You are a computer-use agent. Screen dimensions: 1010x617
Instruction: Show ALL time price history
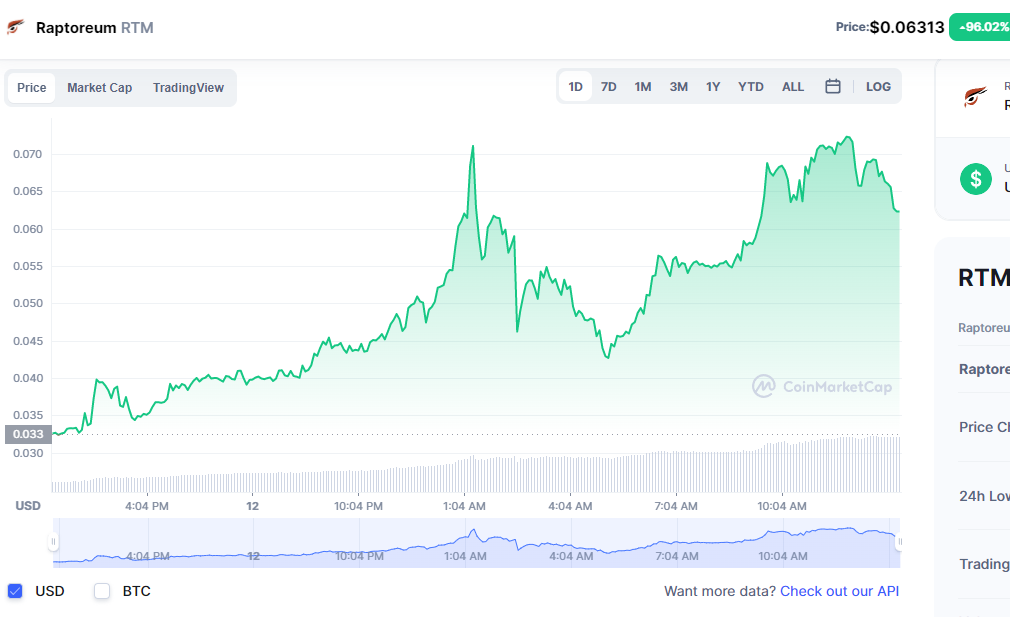793,86
